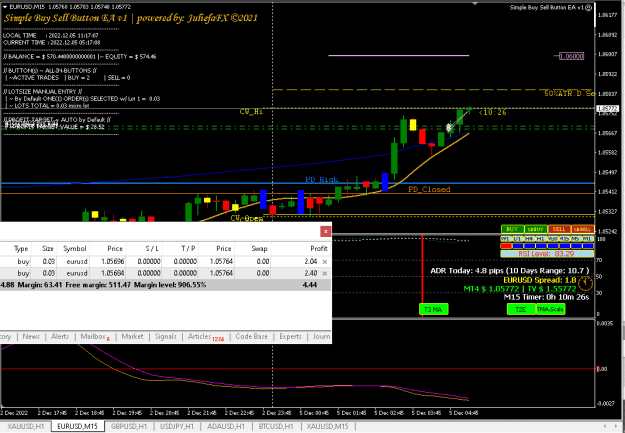The image size is (625, 433).
Task: Click the Margin level: 906.55% summary text
Action: tap(170, 285)
